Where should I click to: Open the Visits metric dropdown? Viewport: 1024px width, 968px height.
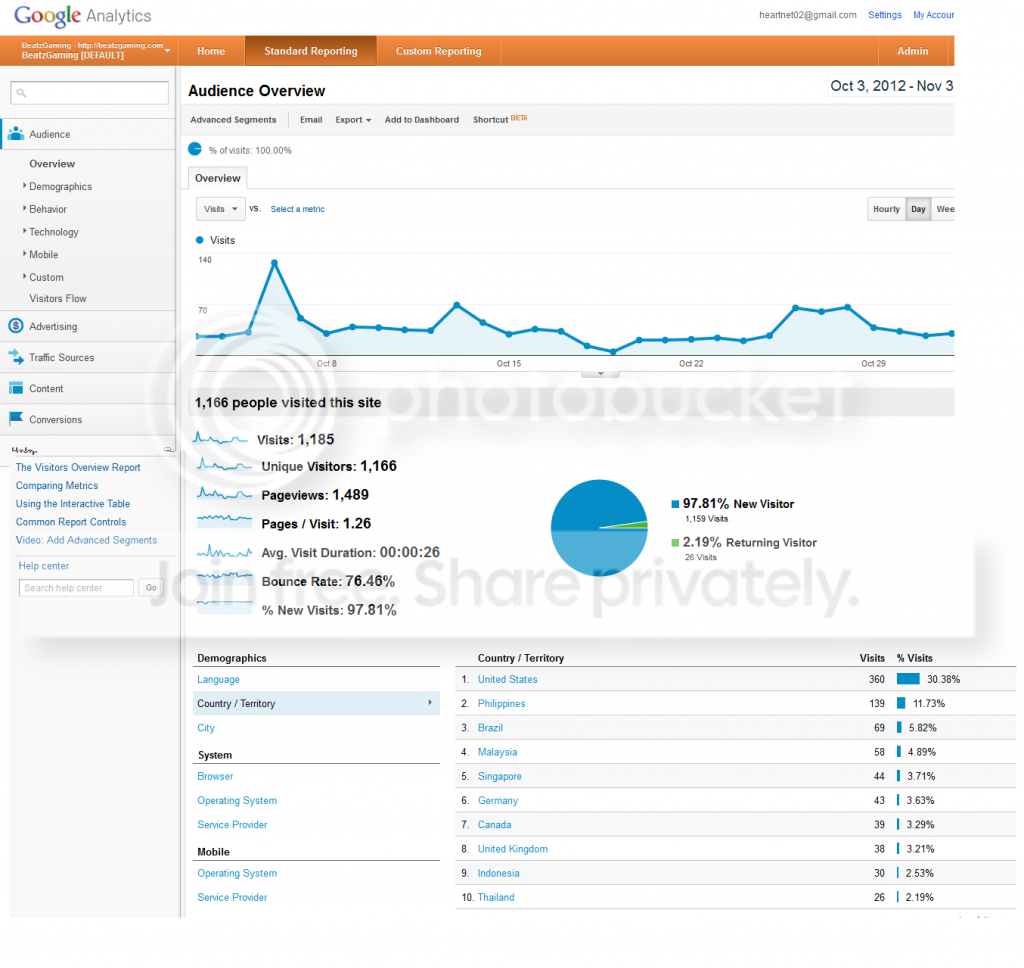tap(221, 209)
